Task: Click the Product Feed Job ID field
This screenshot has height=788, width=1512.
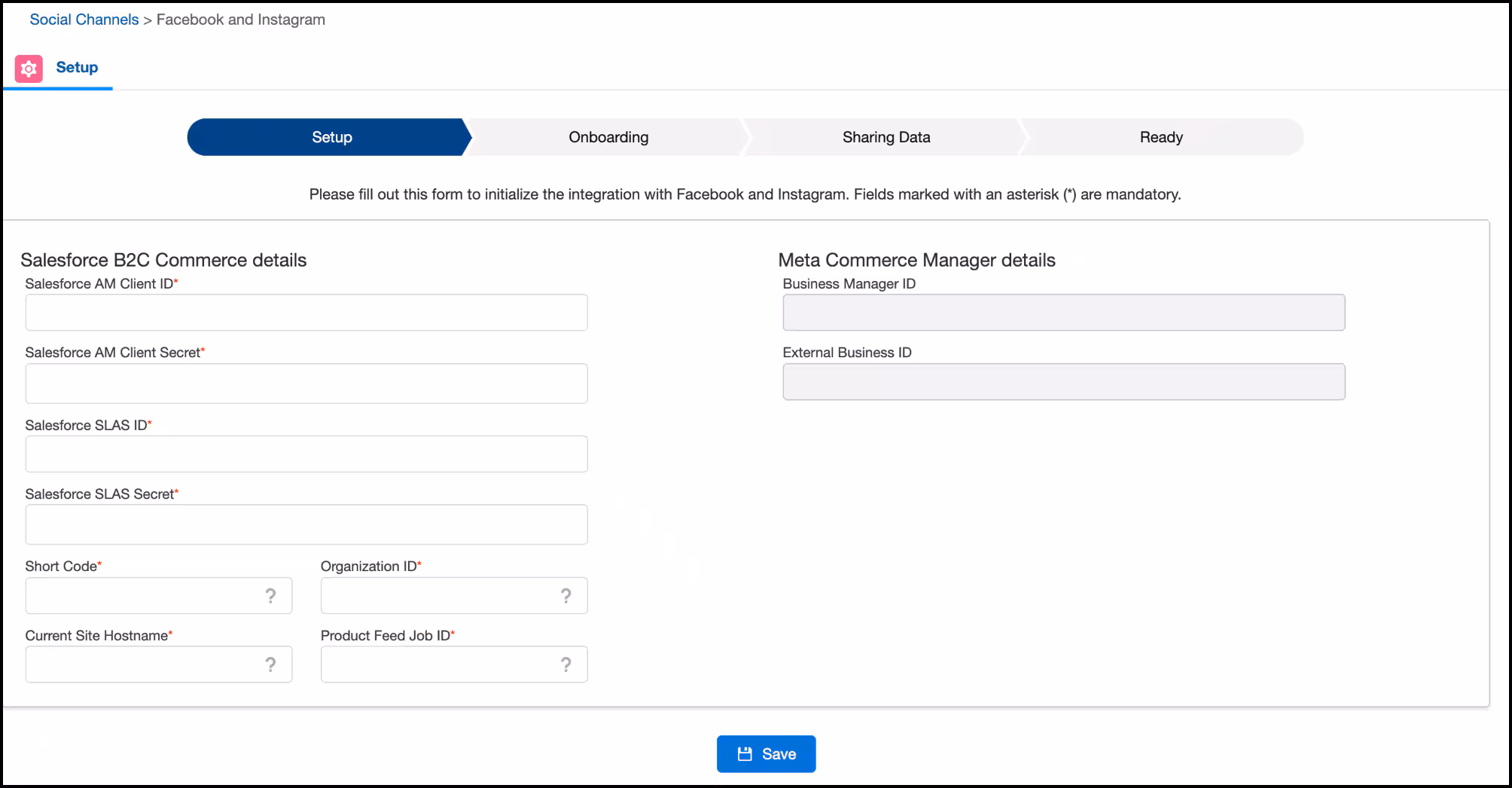Action: click(454, 664)
